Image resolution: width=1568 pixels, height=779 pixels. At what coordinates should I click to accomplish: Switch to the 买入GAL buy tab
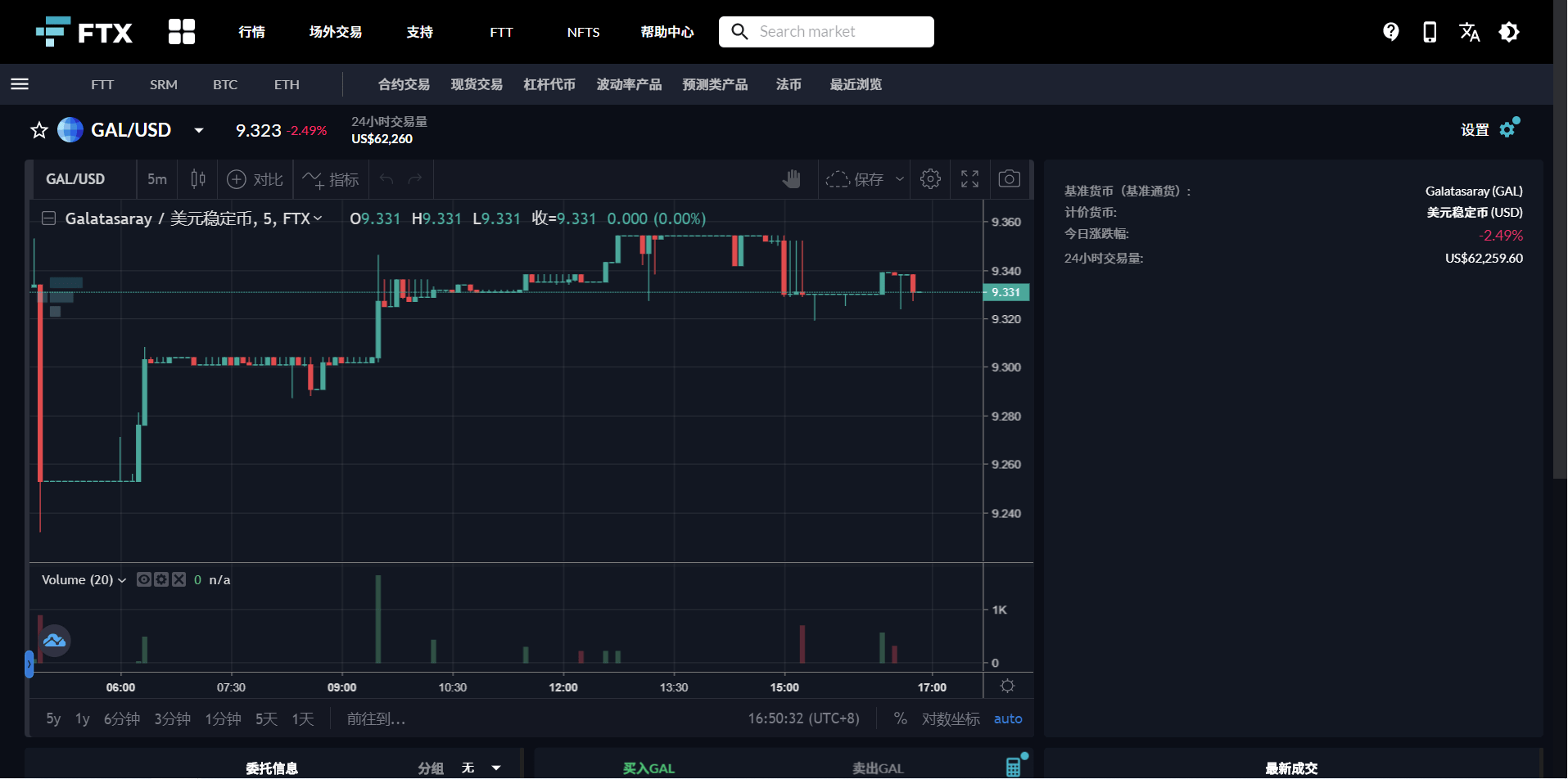648,768
